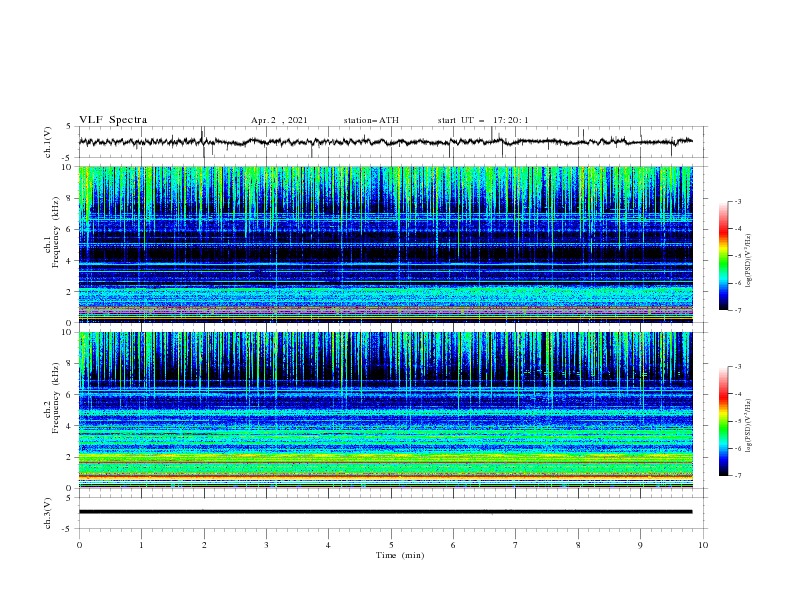Image resolution: width=792 pixels, height=612 pixels.
Task: Click the ch.1 waveform trace panel
Action: 392,142
